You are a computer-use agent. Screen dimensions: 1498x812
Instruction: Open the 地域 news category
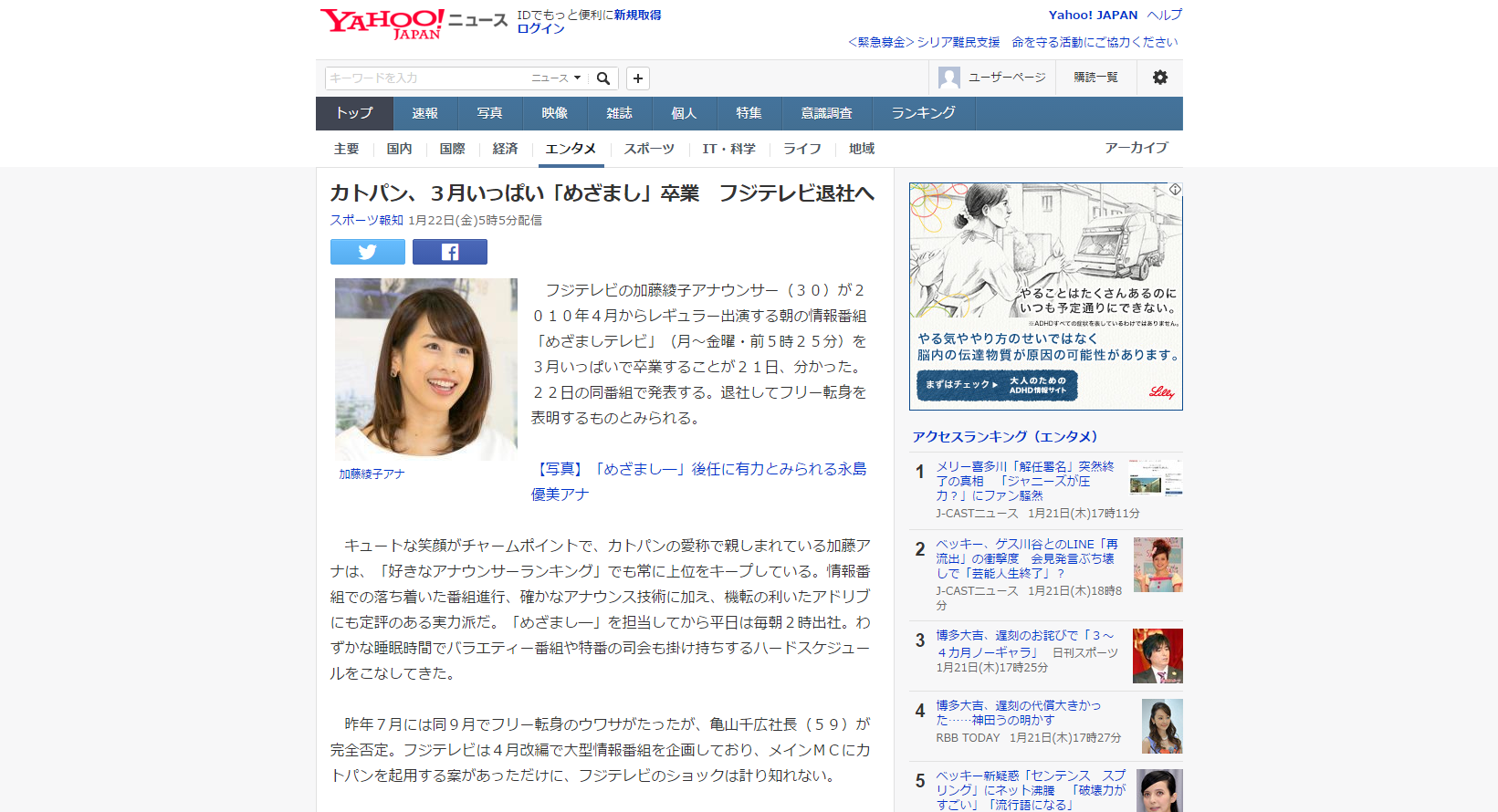862,149
